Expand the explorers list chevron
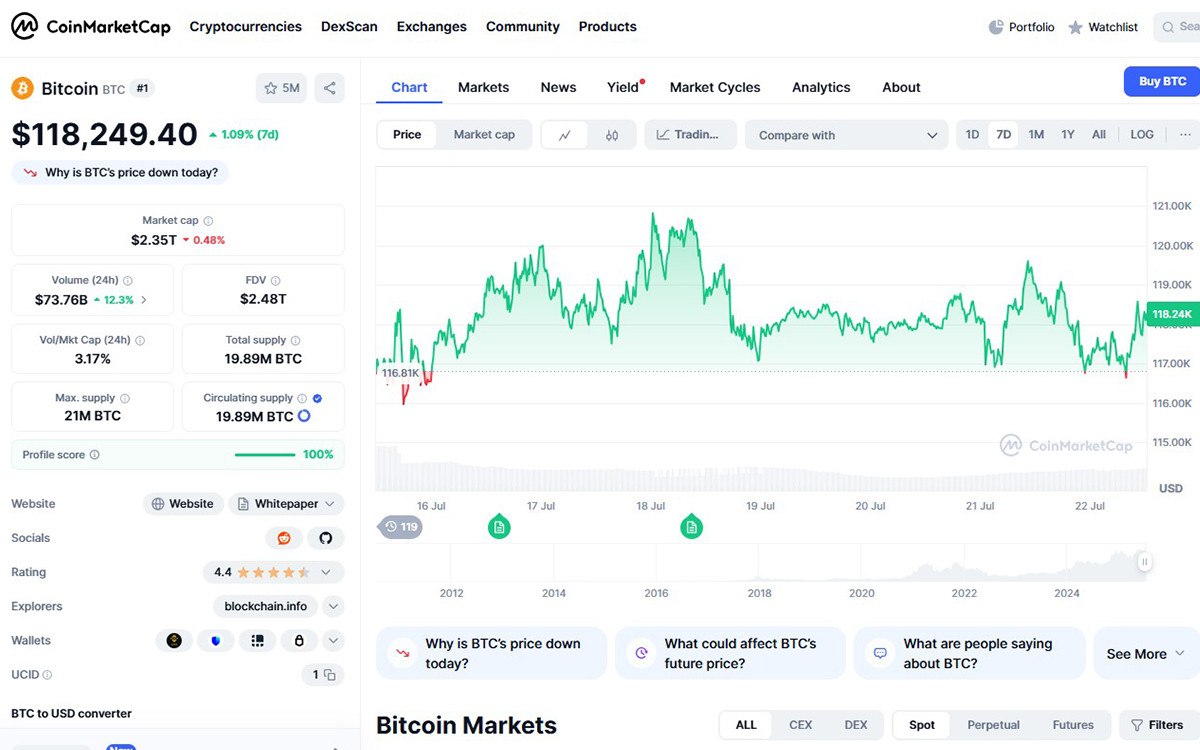 tap(334, 606)
